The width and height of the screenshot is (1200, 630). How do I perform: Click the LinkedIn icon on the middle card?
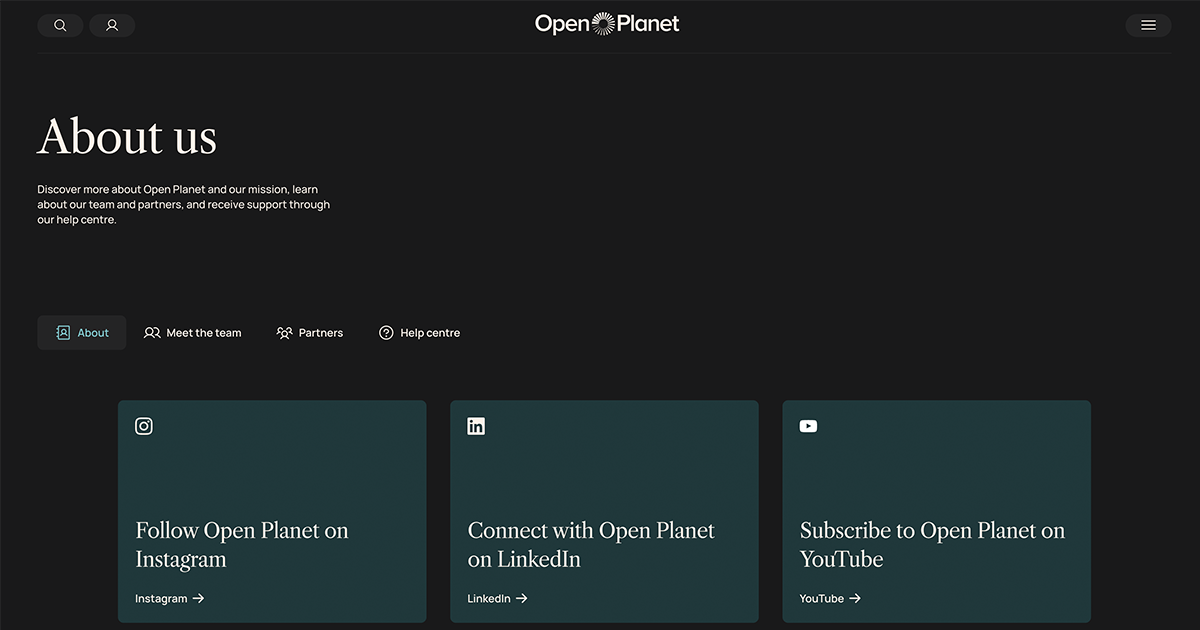point(476,425)
